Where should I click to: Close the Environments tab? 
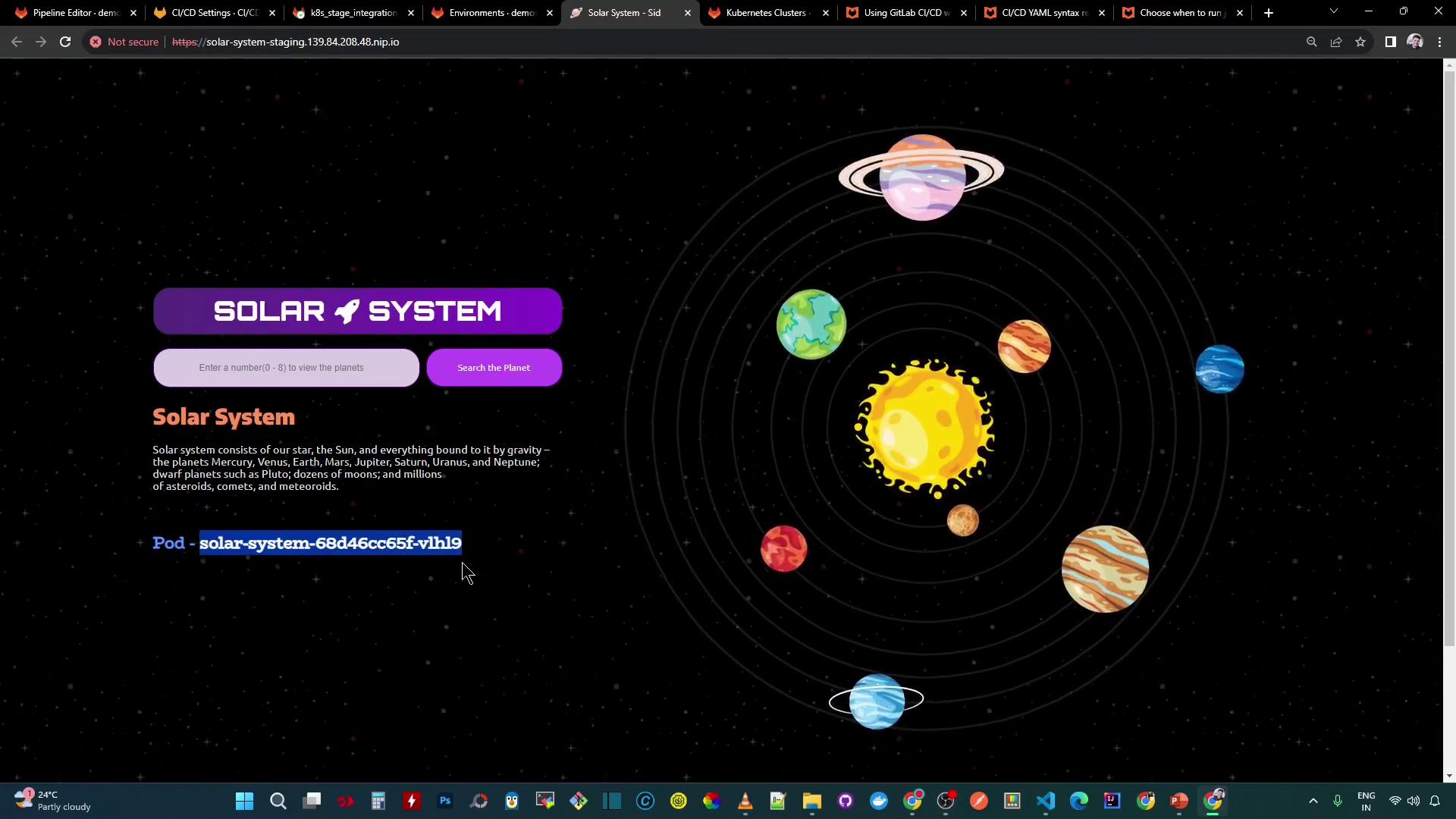coord(550,13)
